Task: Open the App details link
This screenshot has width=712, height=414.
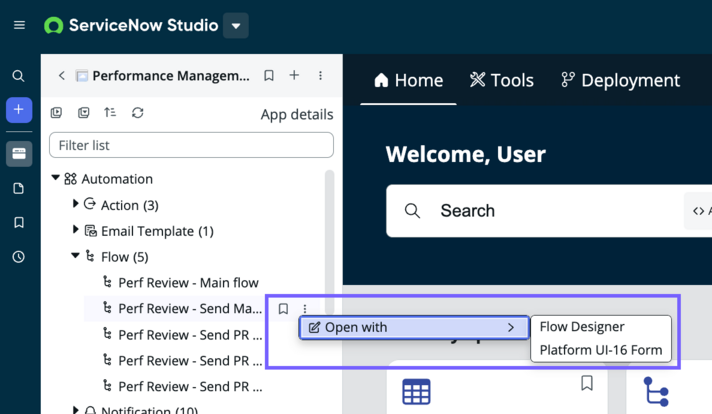Action: click(x=297, y=114)
